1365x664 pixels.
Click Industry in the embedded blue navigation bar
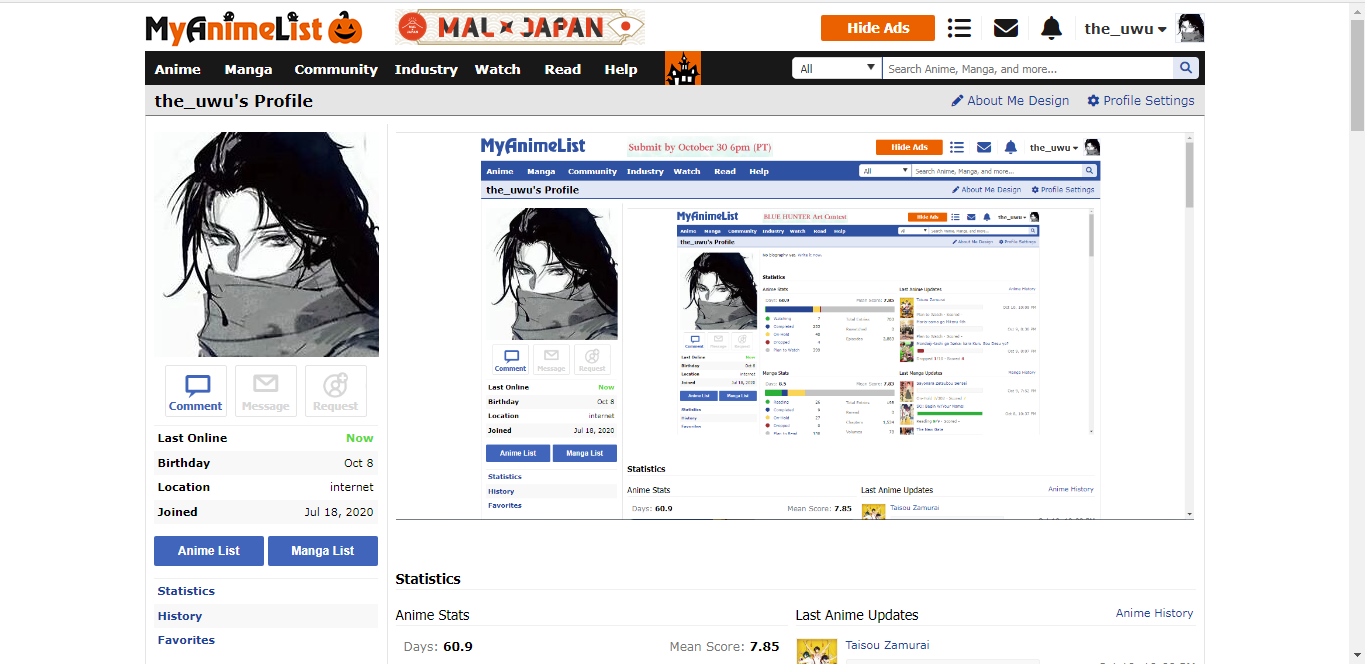pyautogui.click(x=645, y=171)
